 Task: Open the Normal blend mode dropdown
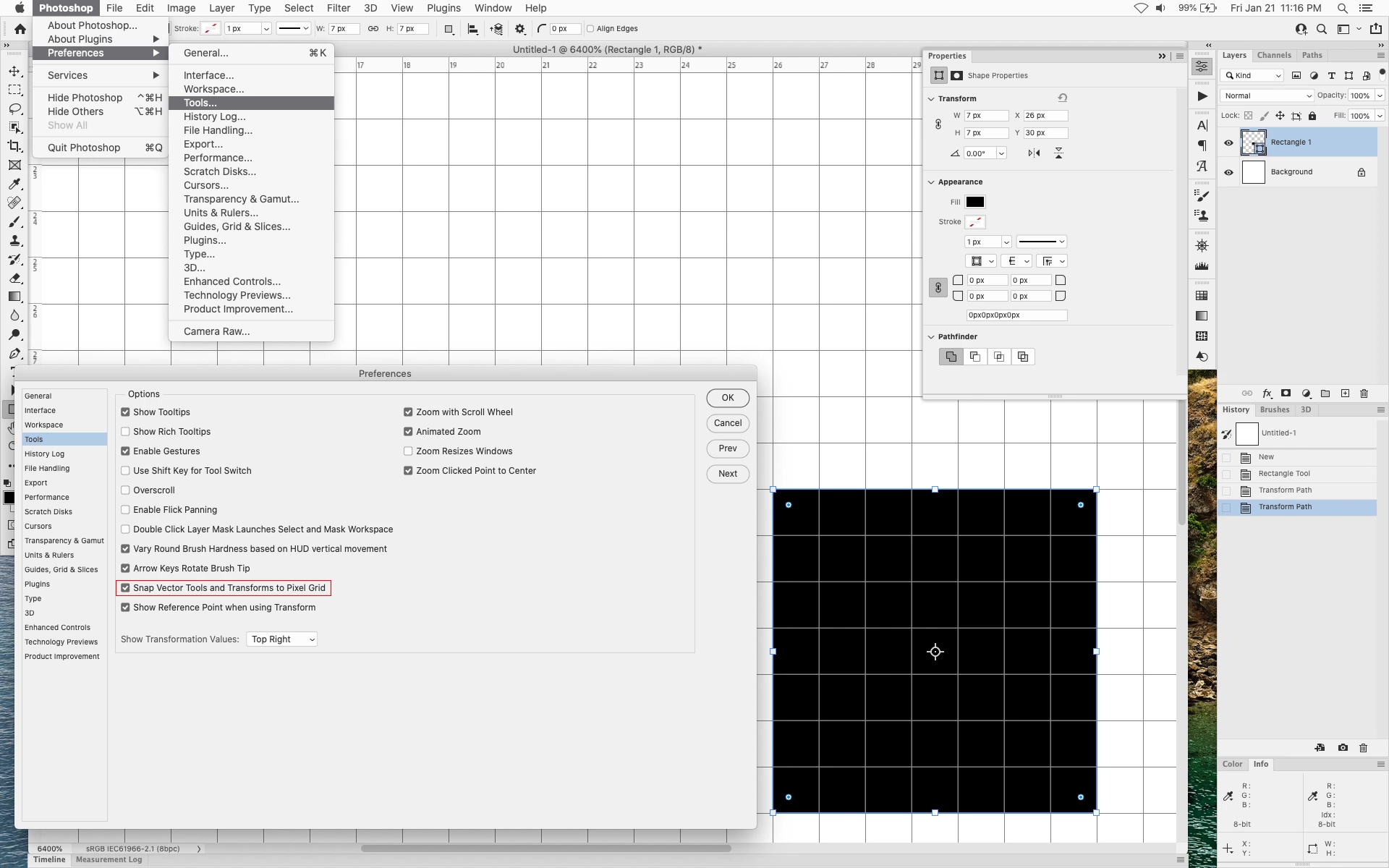point(1267,95)
